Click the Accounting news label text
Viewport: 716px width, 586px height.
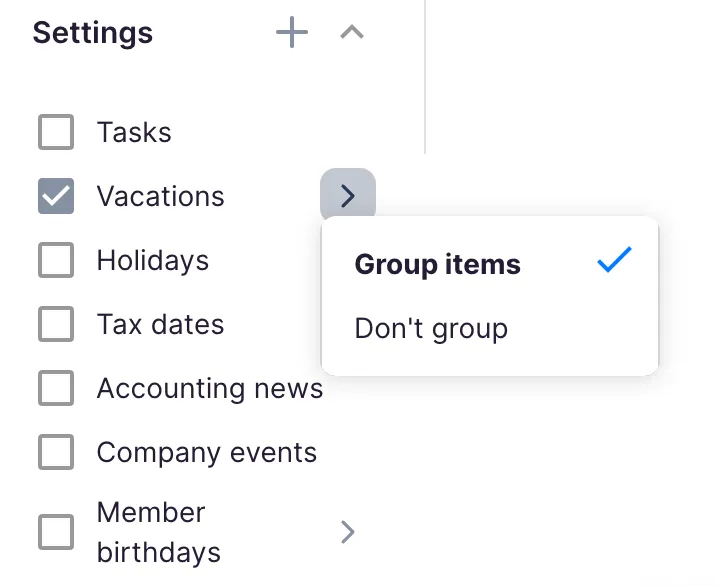click(210, 388)
